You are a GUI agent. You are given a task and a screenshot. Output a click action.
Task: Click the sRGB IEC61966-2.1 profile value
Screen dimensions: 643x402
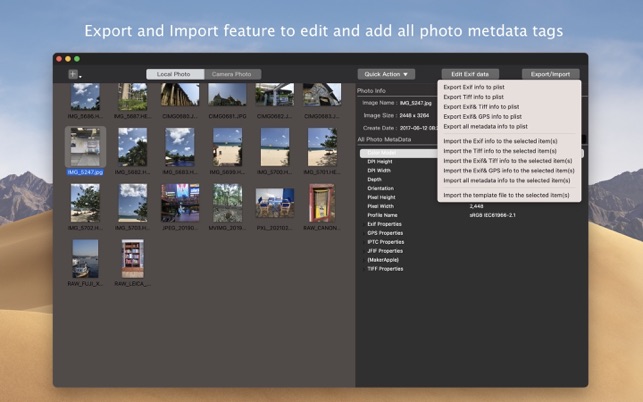coord(493,215)
